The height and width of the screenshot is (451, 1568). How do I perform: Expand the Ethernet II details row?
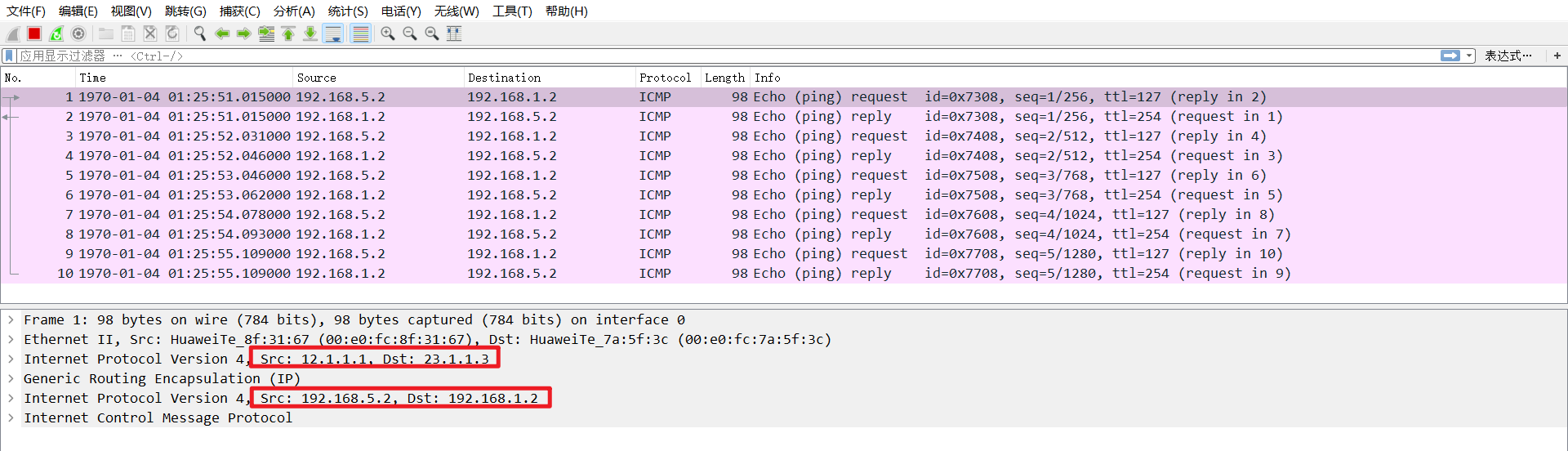click(10, 339)
